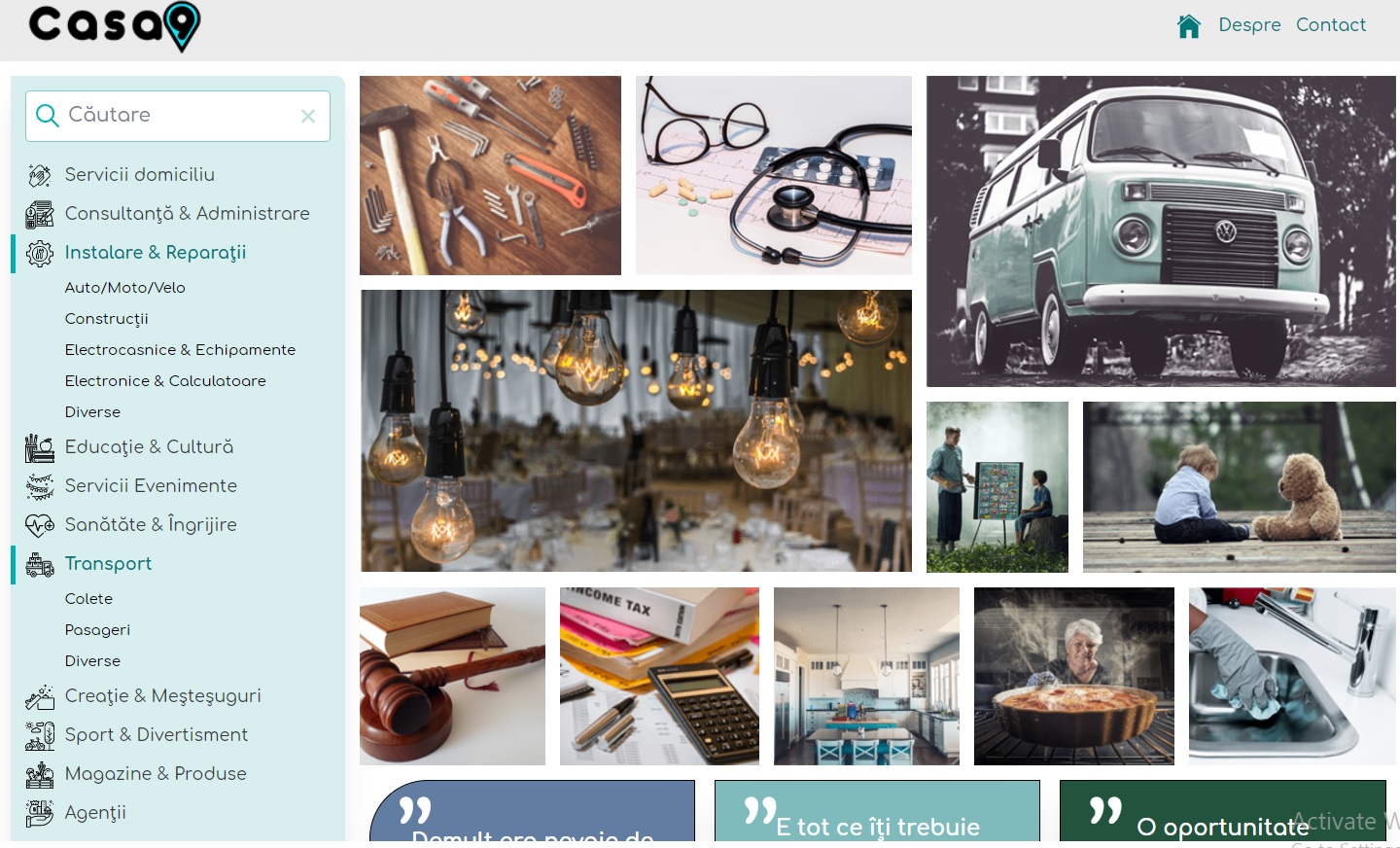
Task: Click the Servicii Evenimente icon
Action: coord(40,486)
